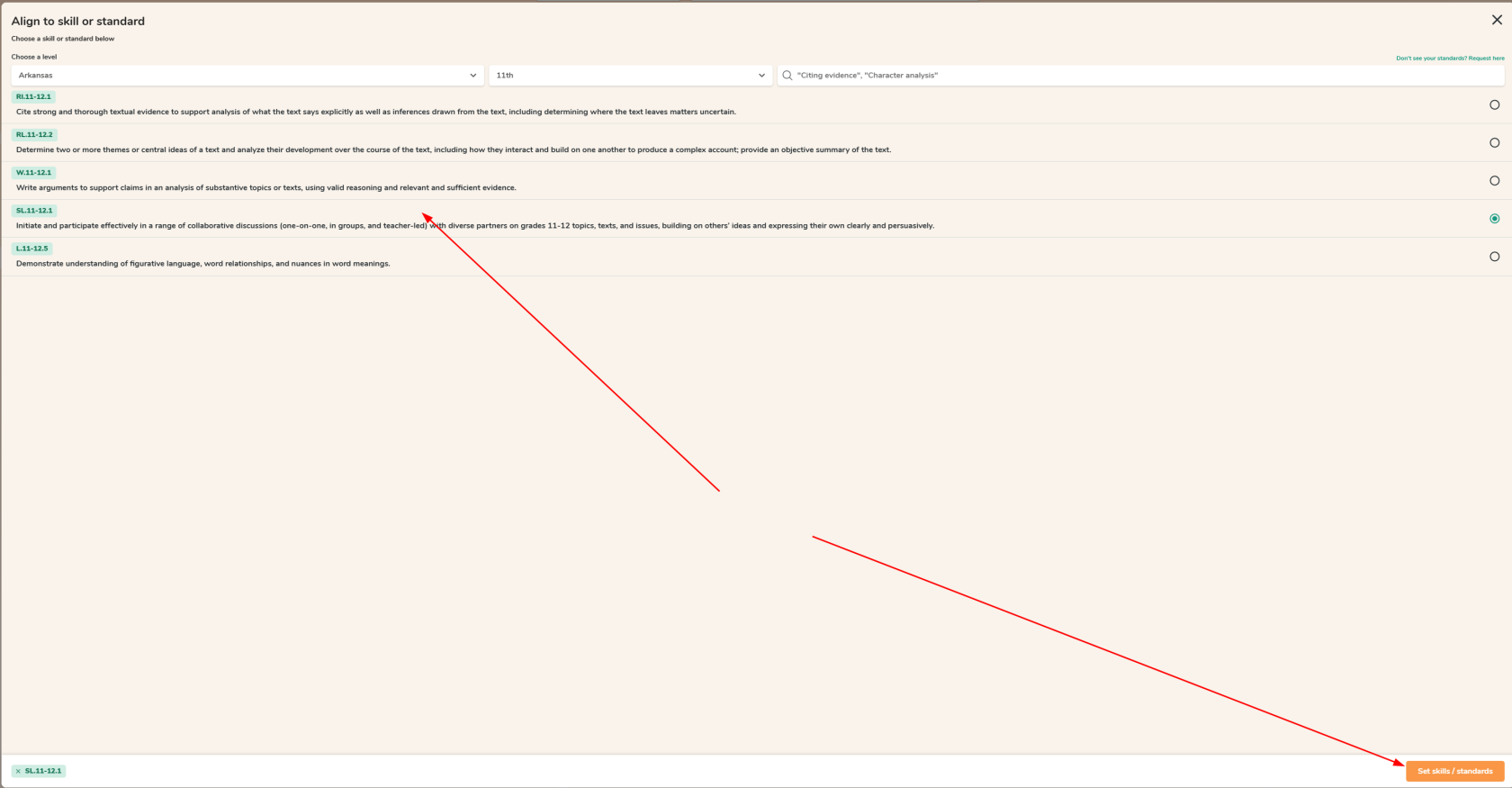Viewport: 1512px width, 788px height.
Task: Click the RL.11-12.2 standard tag
Action: tap(34, 134)
